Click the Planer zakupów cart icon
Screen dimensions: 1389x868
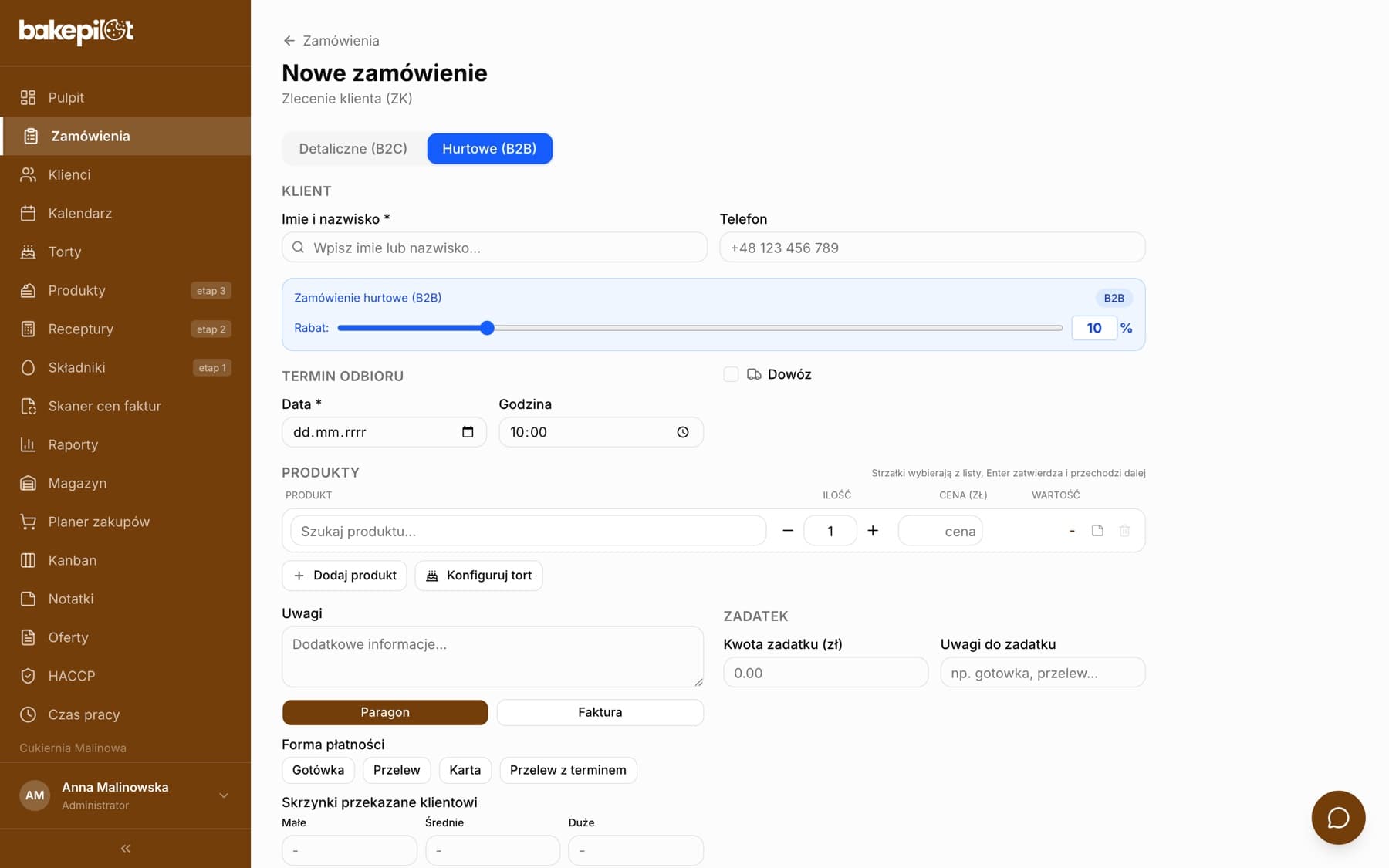point(28,522)
